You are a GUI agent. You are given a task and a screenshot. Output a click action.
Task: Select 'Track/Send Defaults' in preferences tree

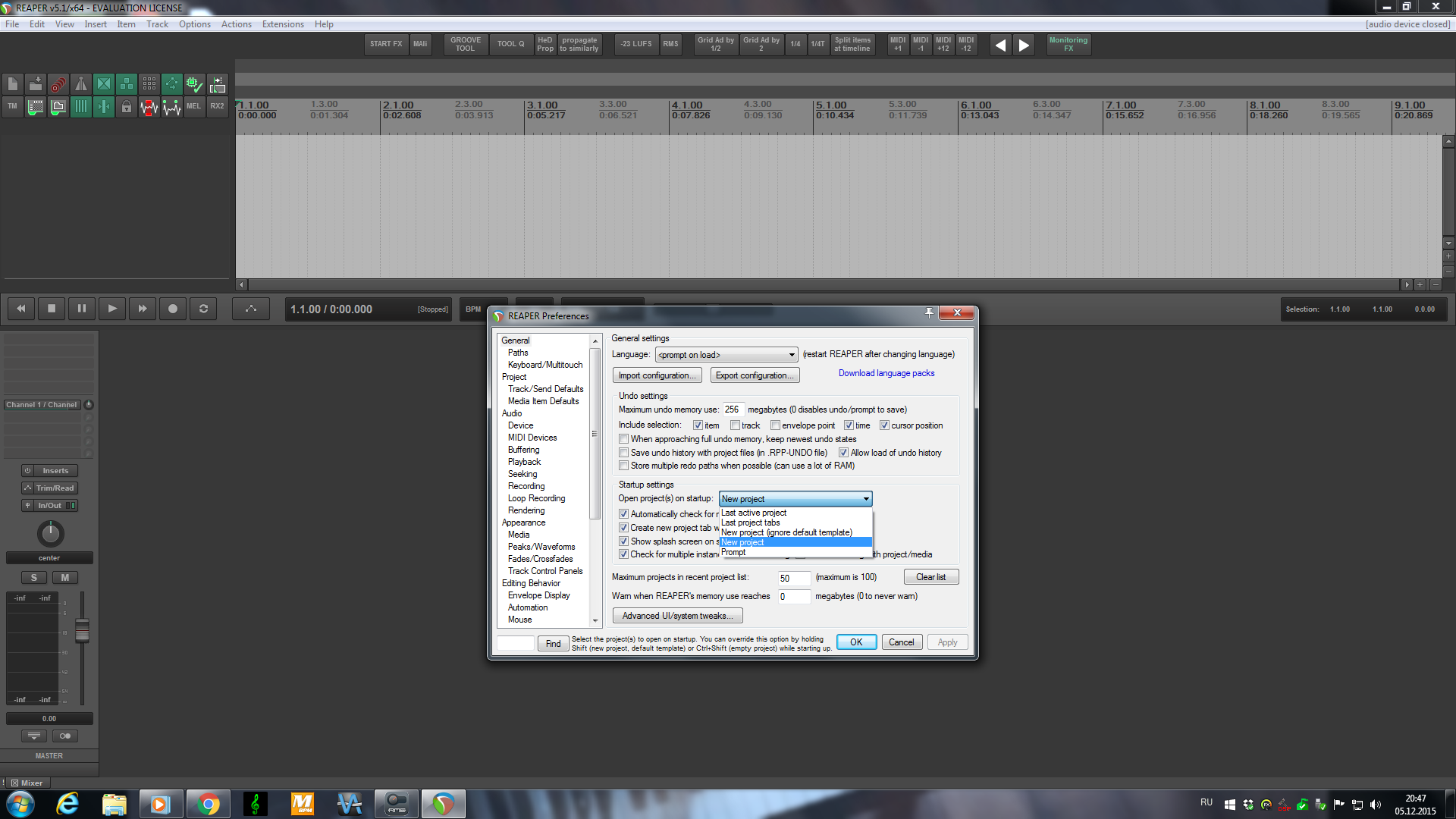click(546, 389)
